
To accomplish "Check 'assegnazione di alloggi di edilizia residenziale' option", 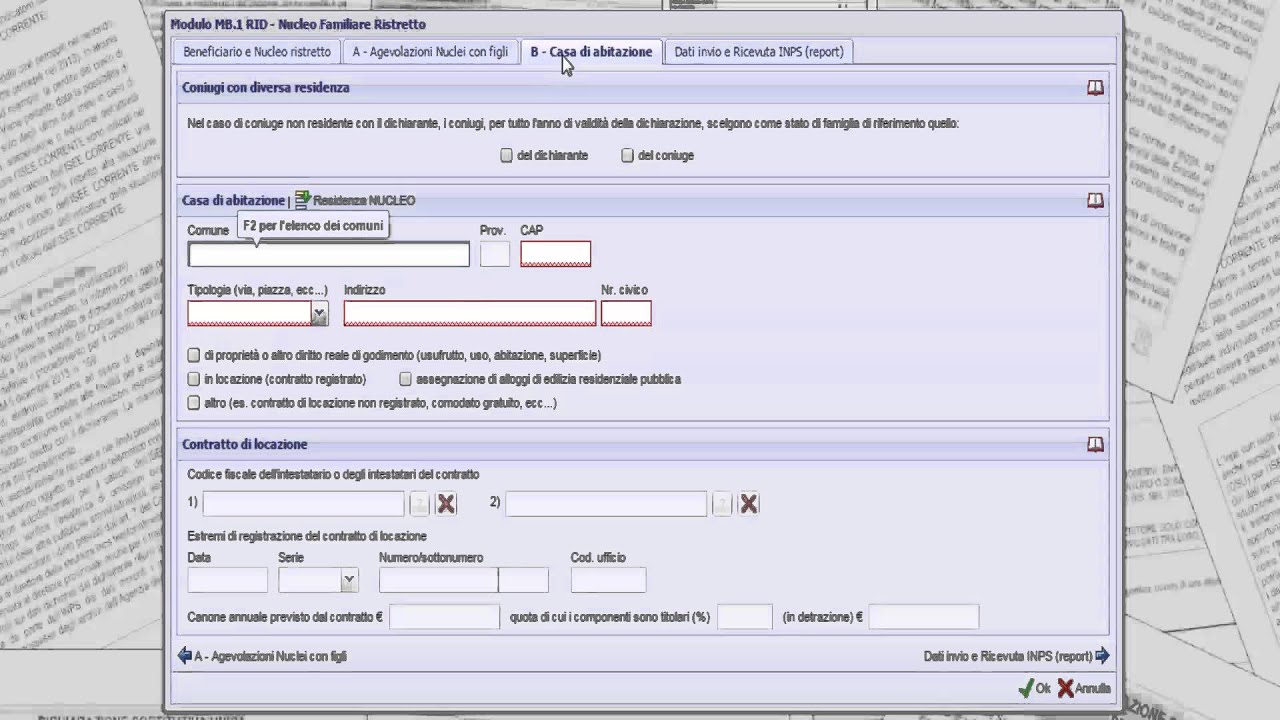I will click(x=405, y=379).
